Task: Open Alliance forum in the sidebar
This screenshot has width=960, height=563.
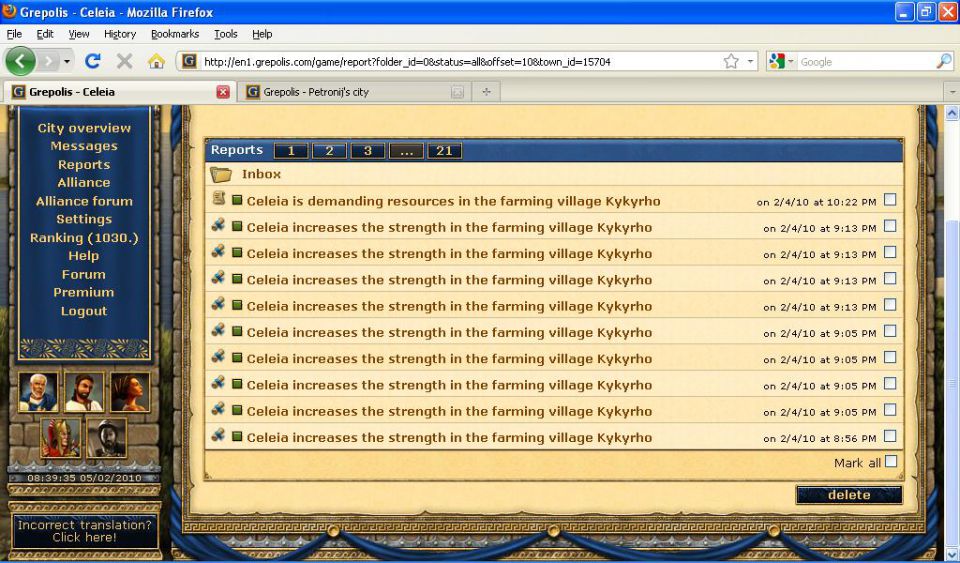Action: pyautogui.click(x=84, y=201)
